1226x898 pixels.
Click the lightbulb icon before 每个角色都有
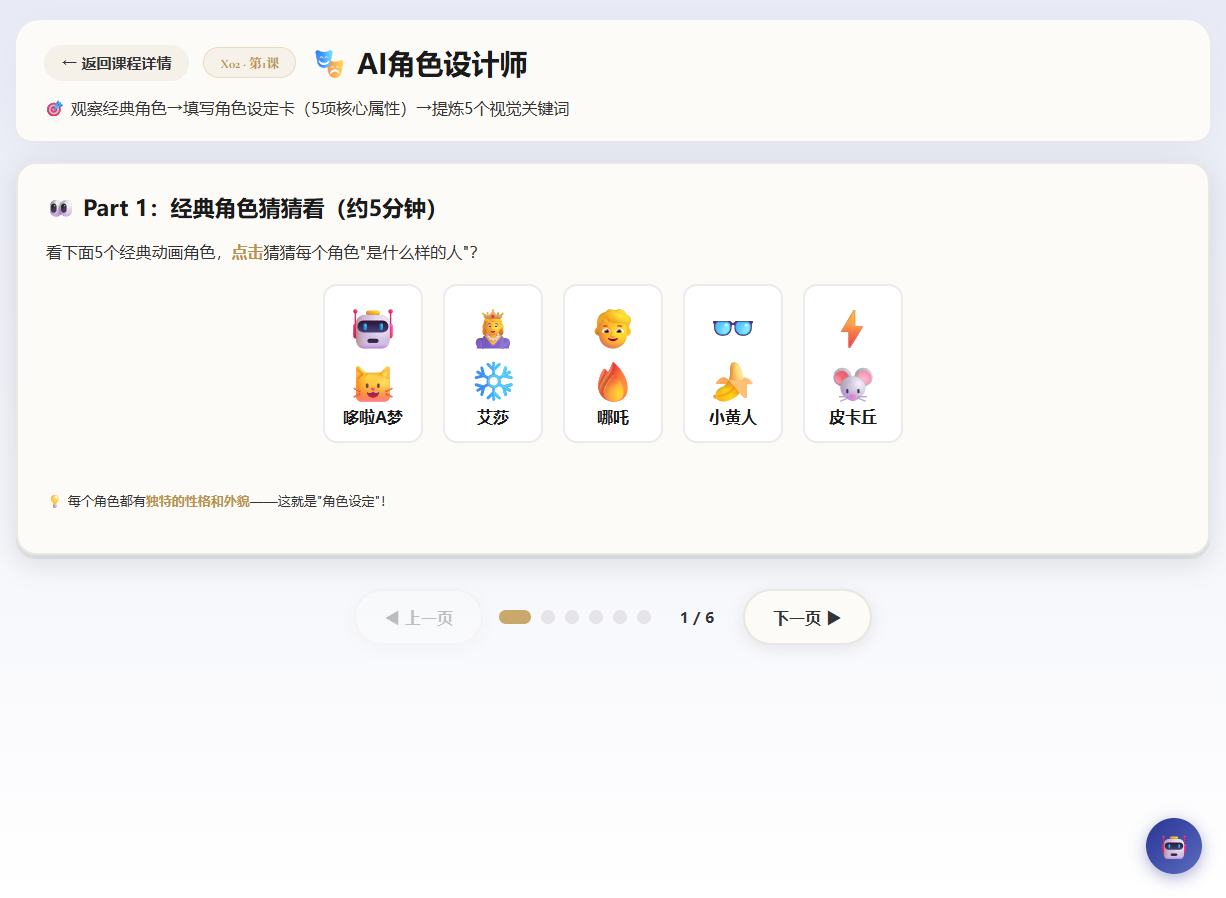pyautogui.click(x=55, y=501)
